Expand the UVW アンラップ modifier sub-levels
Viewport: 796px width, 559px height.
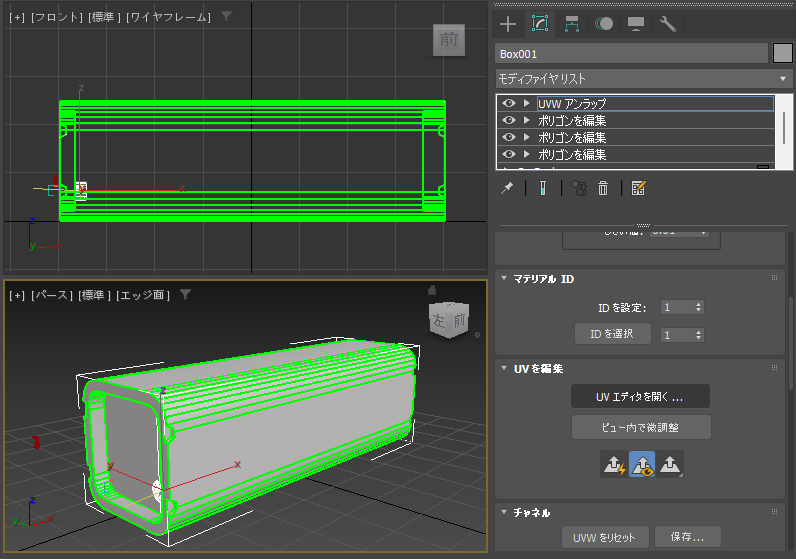click(x=526, y=103)
